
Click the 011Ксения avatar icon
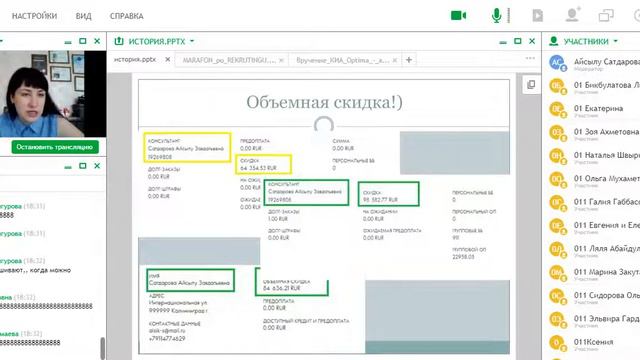click(557, 342)
